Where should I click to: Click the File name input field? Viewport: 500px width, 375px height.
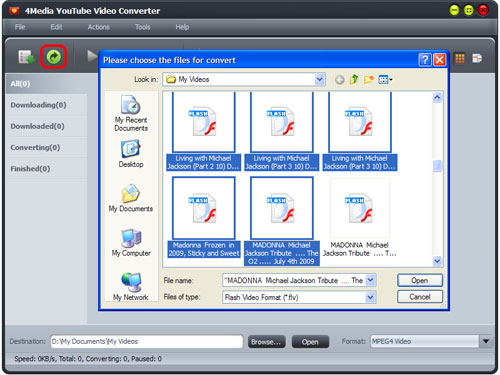pyautogui.click(x=294, y=280)
